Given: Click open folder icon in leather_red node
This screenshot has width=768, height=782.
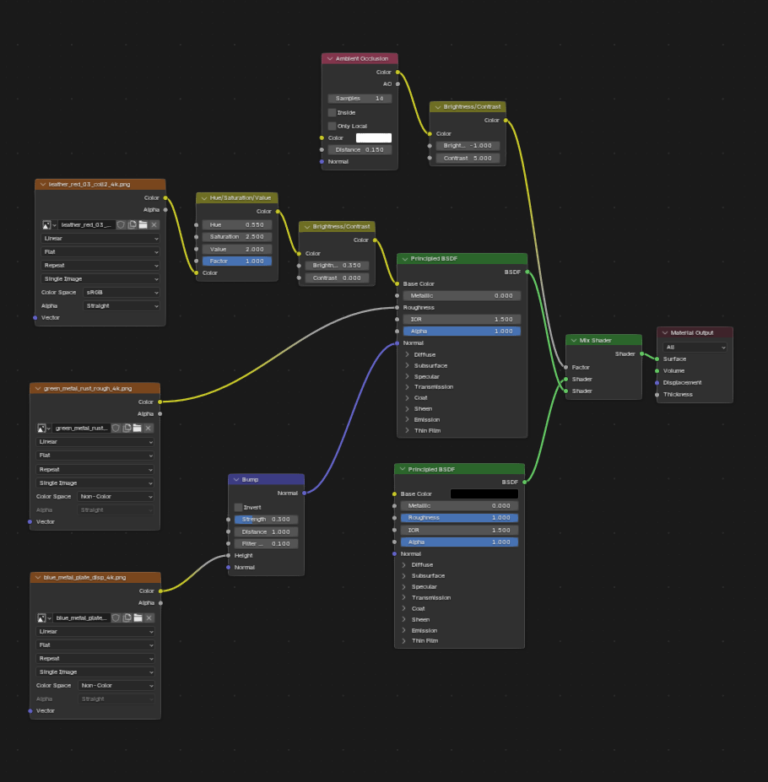Looking at the screenshot, I should [x=143, y=225].
